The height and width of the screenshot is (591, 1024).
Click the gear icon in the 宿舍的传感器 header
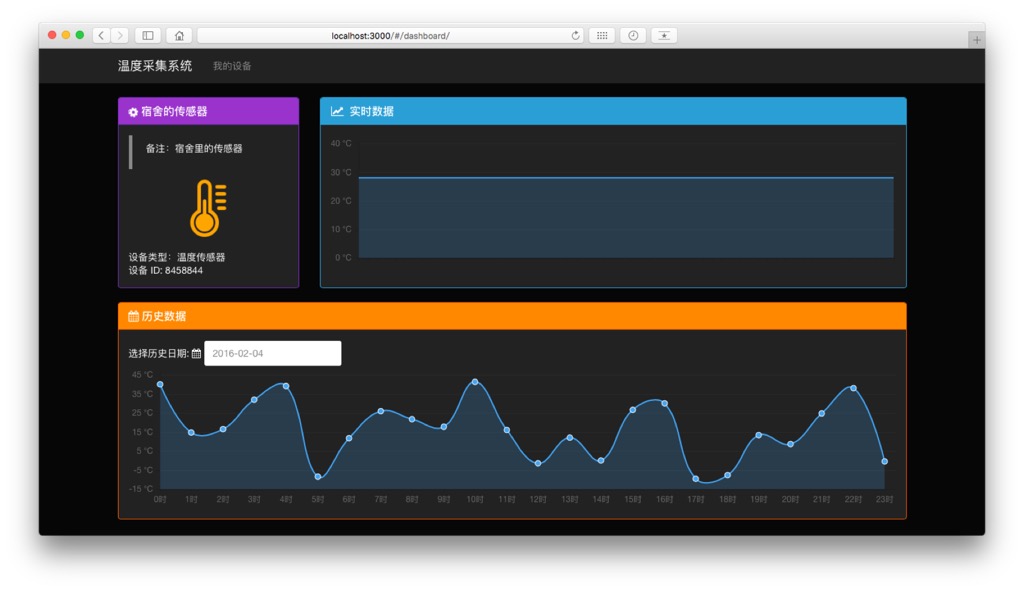pos(133,112)
